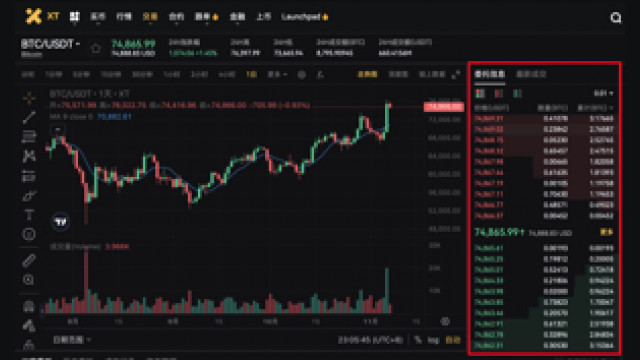Select the trend line drawing tool
This screenshot has height=360, width=640.
[29, 118]
